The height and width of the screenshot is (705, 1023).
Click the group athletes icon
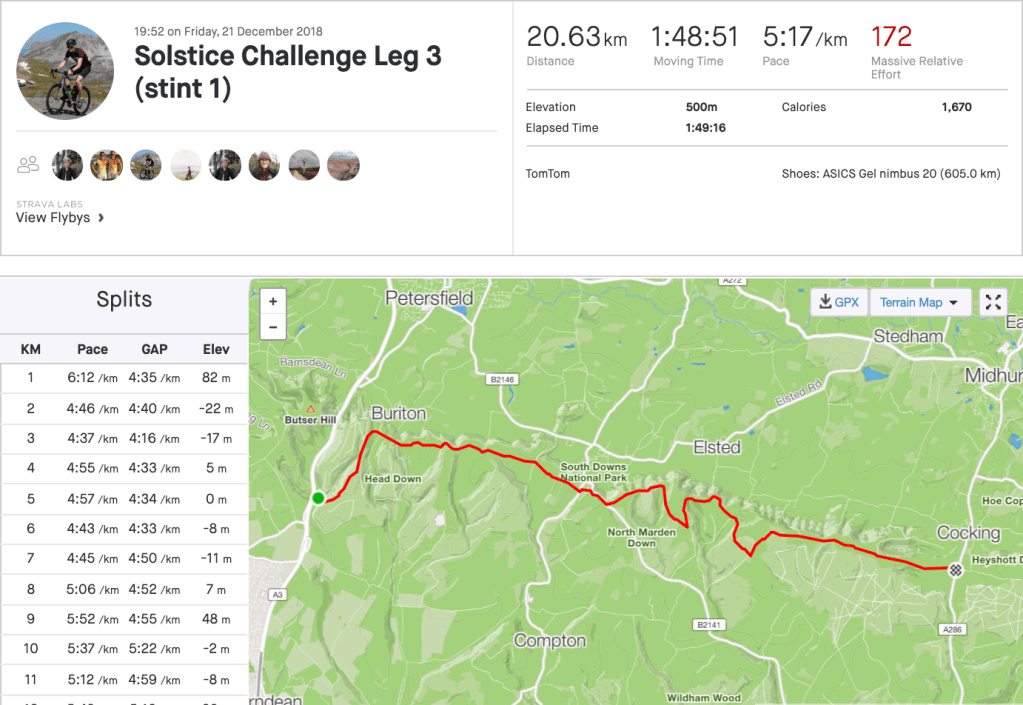click(x=29, y=165)
